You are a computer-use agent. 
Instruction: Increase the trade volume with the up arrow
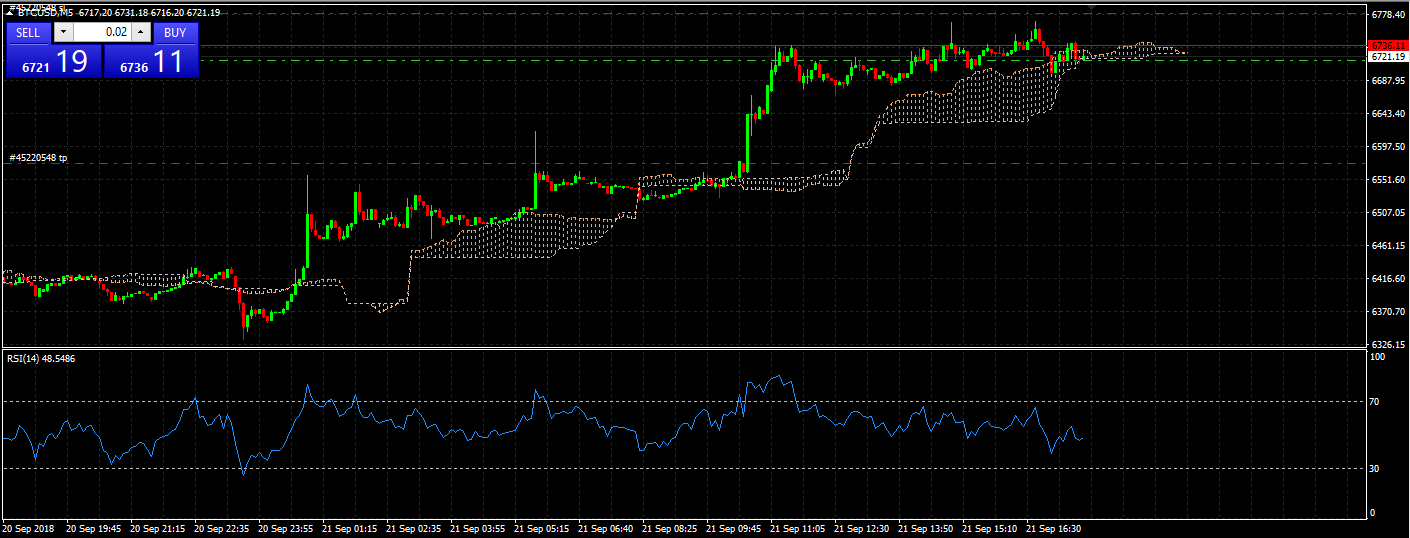coord(140,32)
